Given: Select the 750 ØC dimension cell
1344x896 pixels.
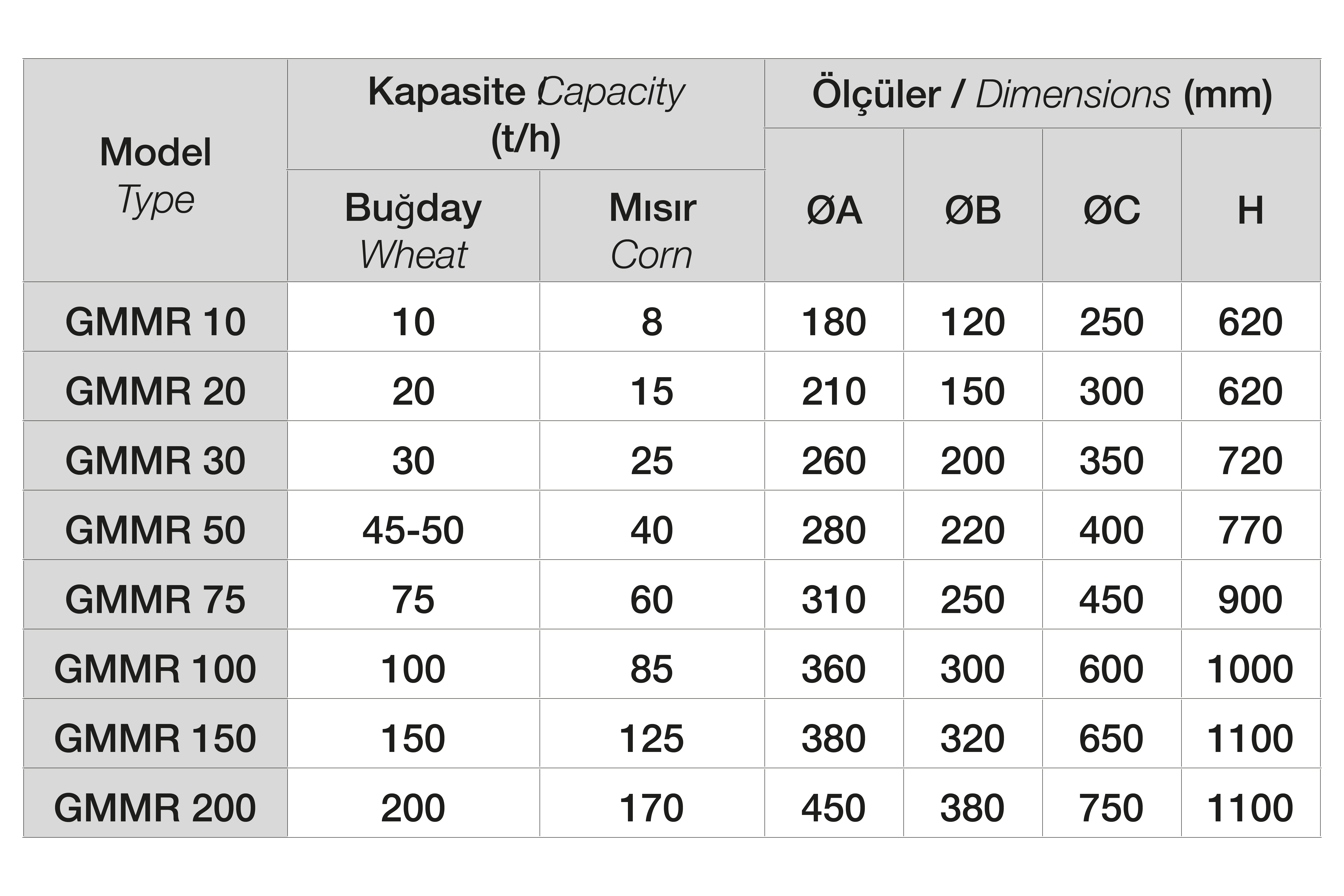Looking at the screenshot, I should tap(1111, 803).
